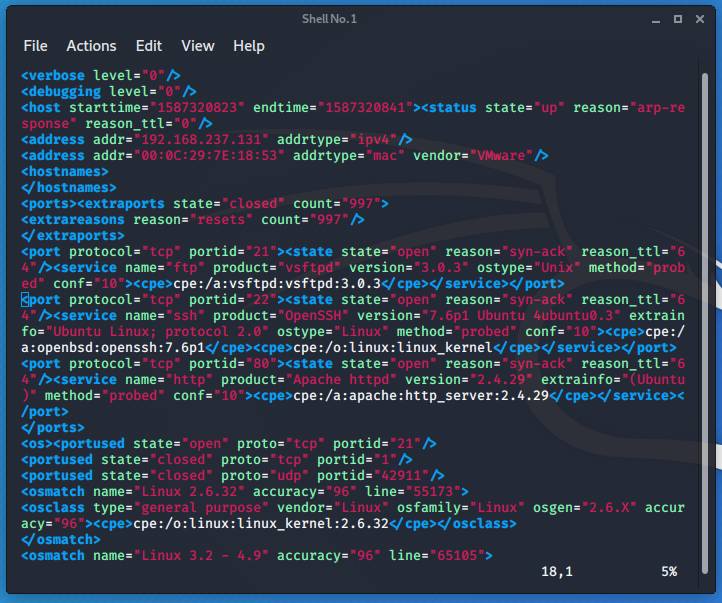The height and width of the screenshot is (603, 722).
Task: Click the Apache version value 2.4.29
Action: (501, 380)
